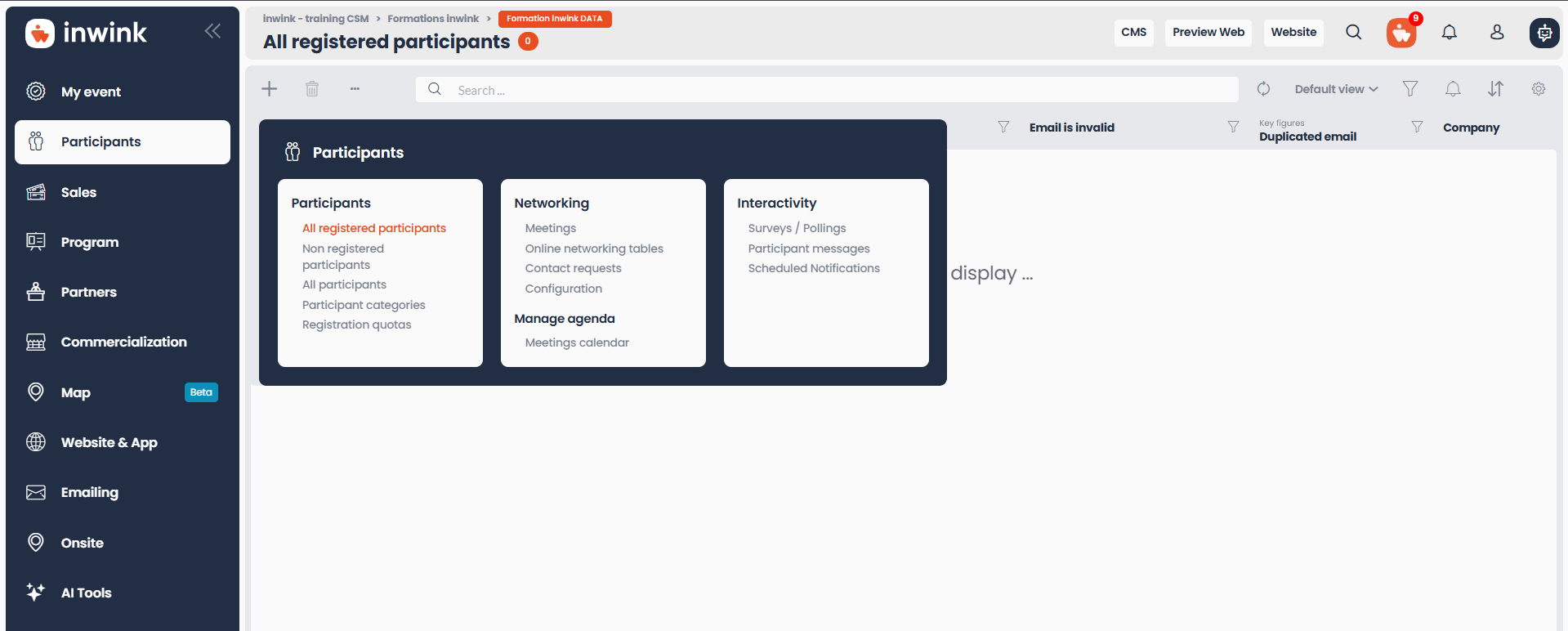
Task: Open 'Participant messages' link
Action: click(809, 248)
